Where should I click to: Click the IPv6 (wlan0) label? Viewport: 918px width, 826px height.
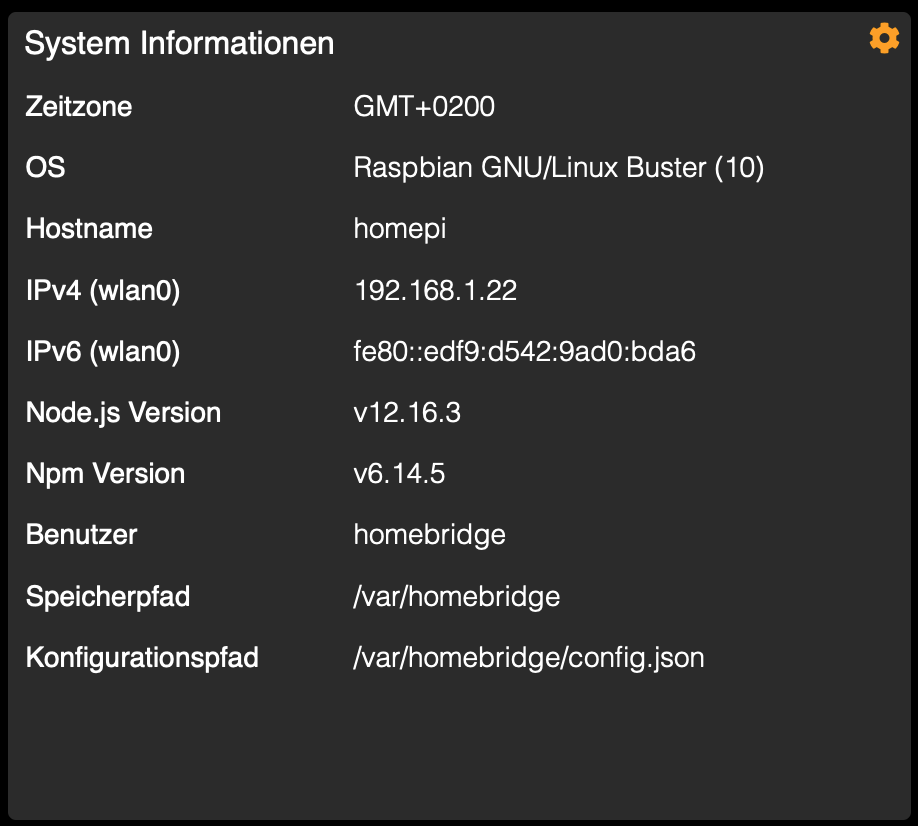pyautogui.click(x=103, y=352)
